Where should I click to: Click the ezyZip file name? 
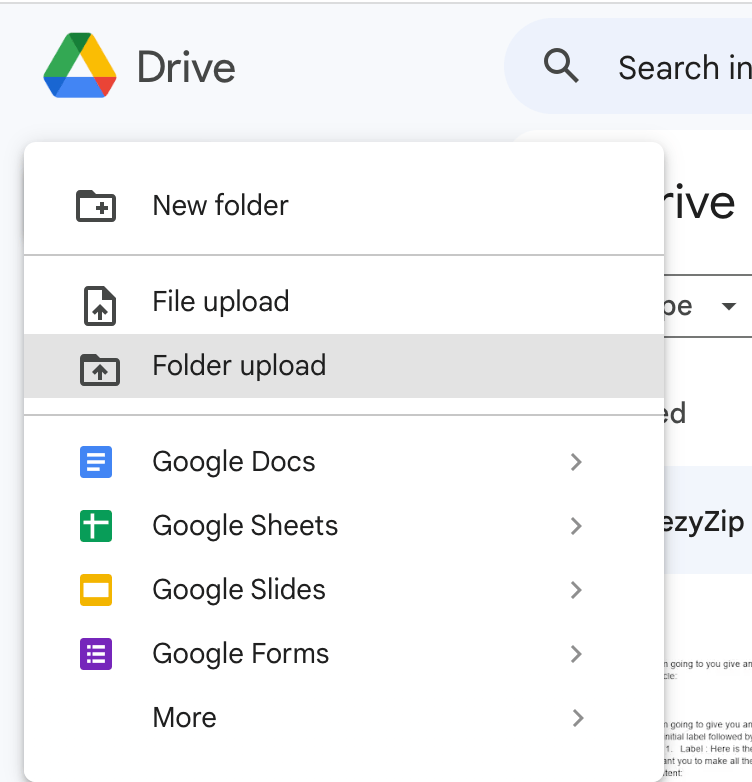click(x=704, y=522)
